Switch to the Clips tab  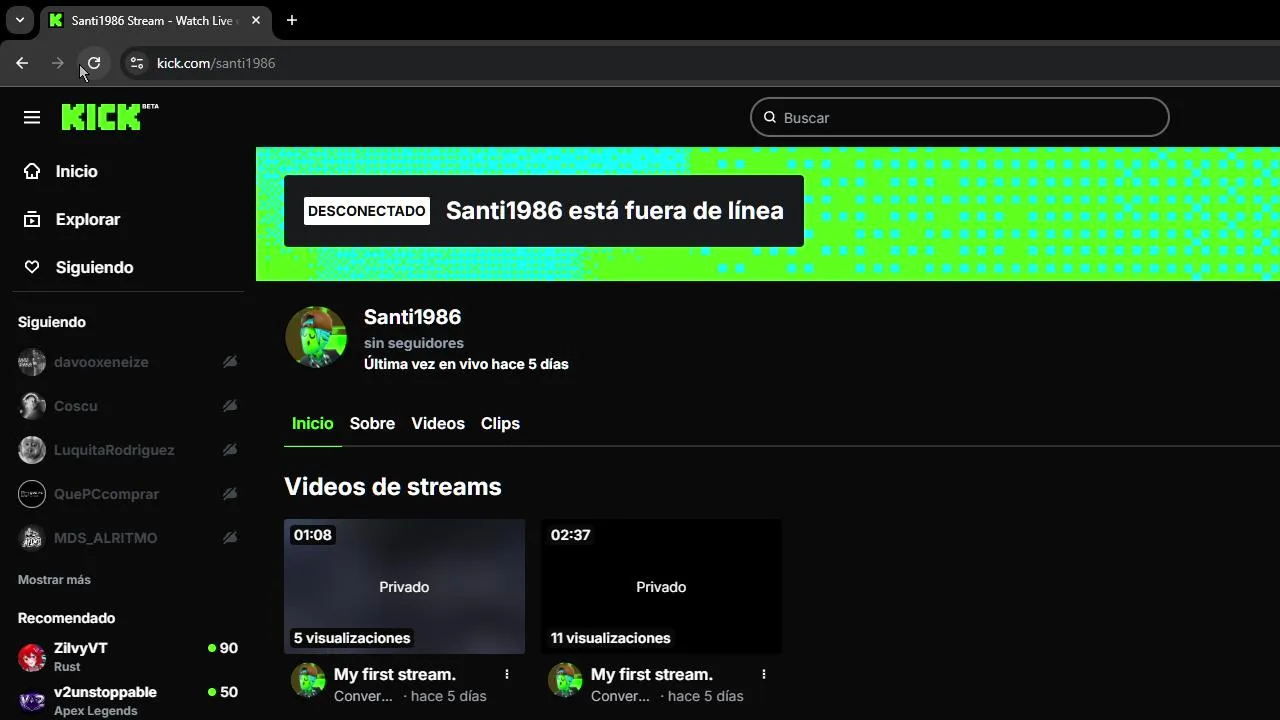(500, 424)
